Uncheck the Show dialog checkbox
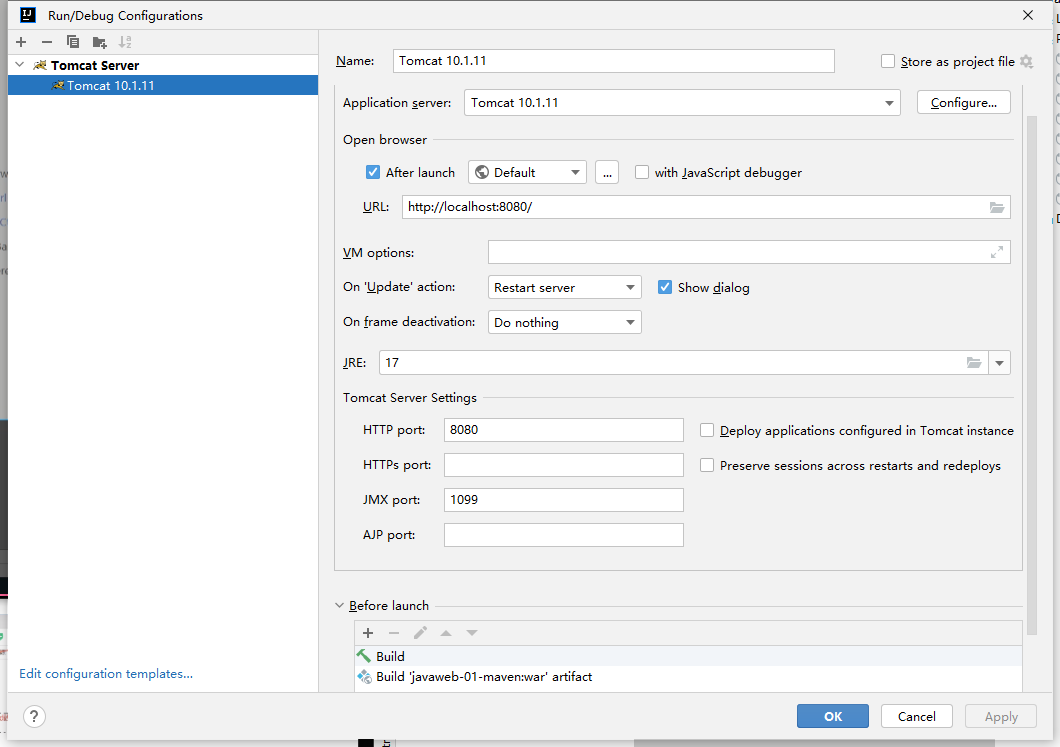1060x747 pixels. coord(665,287)
